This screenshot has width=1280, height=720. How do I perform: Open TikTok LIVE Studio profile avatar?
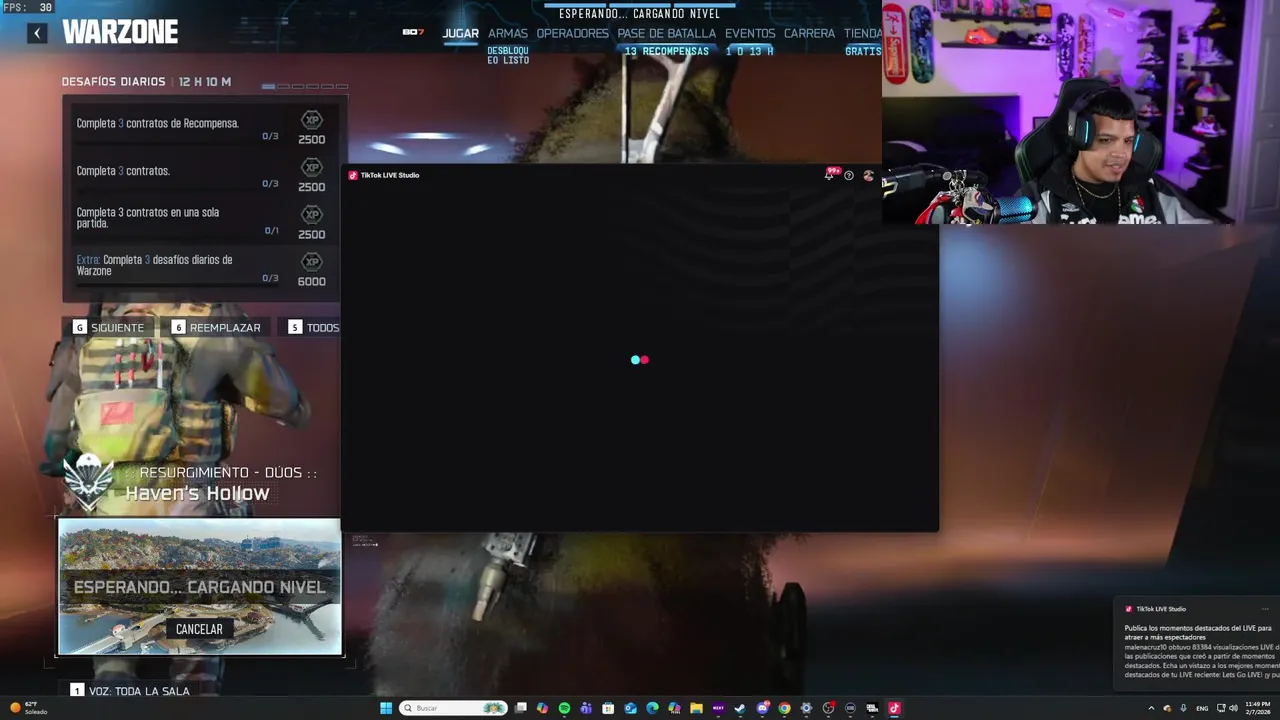point(868,175)
